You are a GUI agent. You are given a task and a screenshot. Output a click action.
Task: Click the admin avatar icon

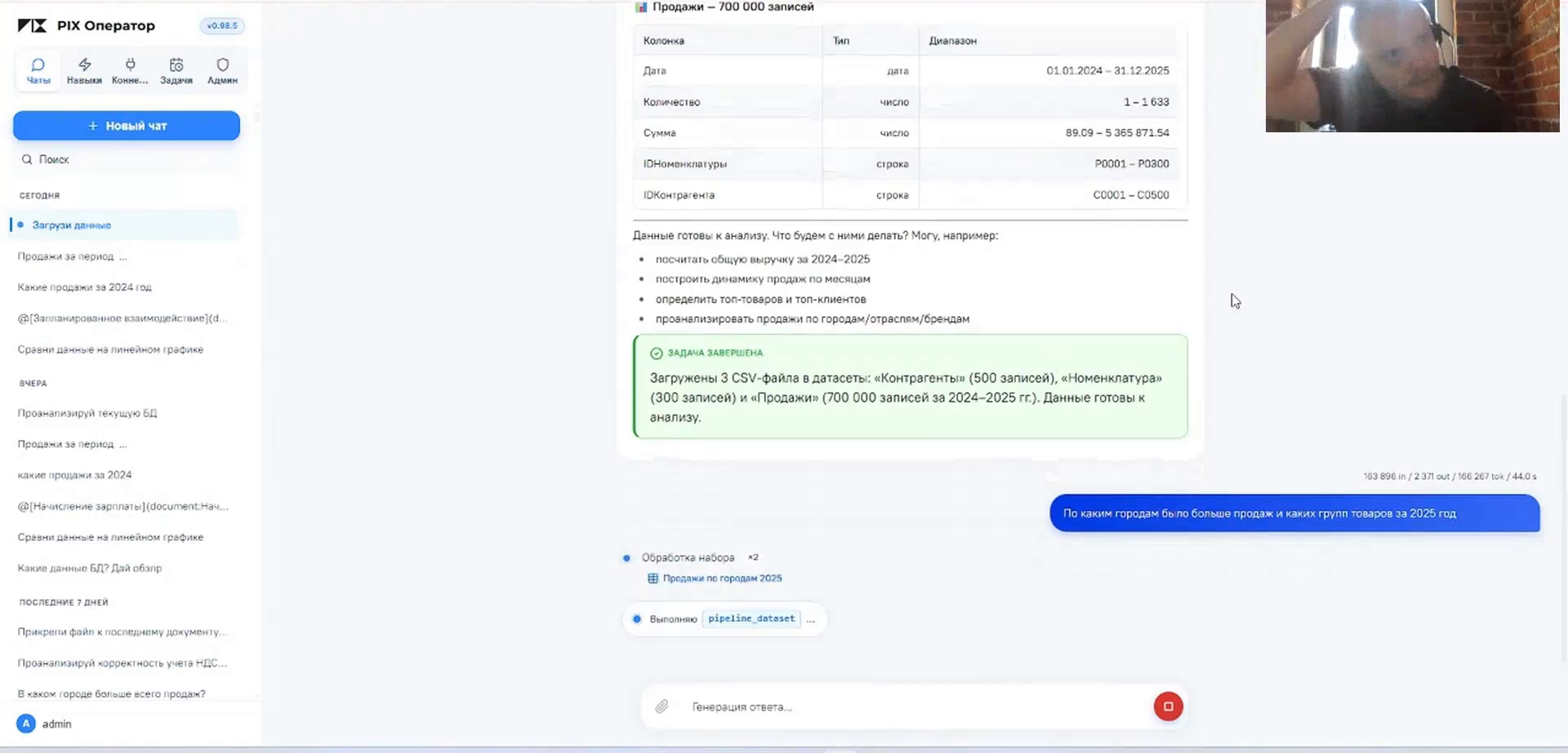pyautogui.click(x=26, y=724)
